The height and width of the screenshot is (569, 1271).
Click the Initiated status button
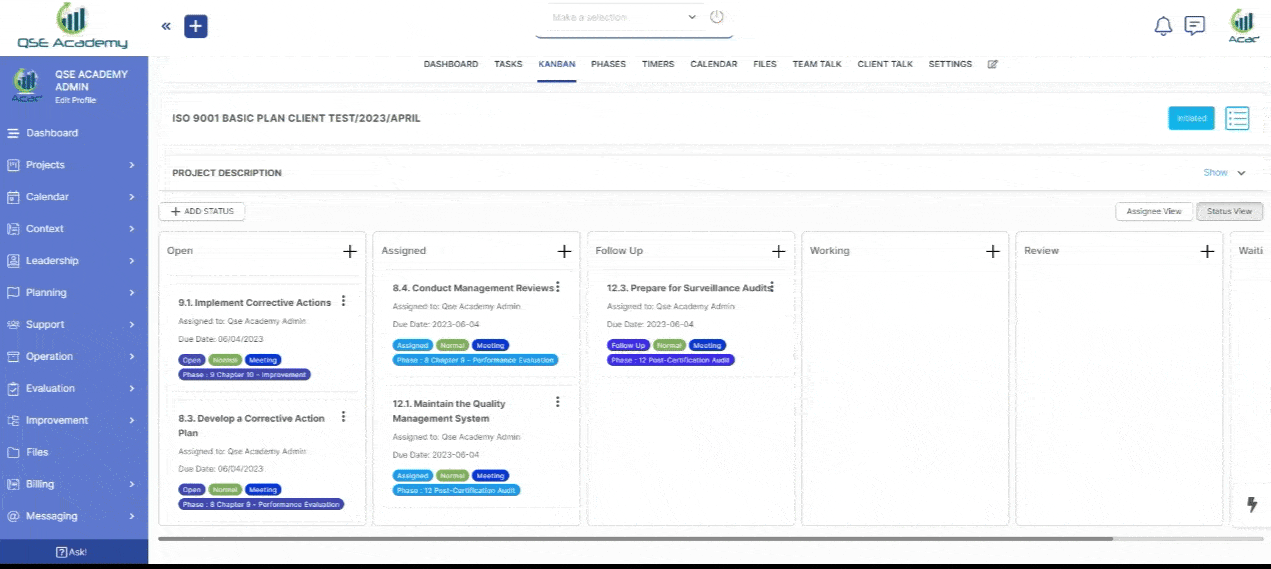coord(1191,118)
